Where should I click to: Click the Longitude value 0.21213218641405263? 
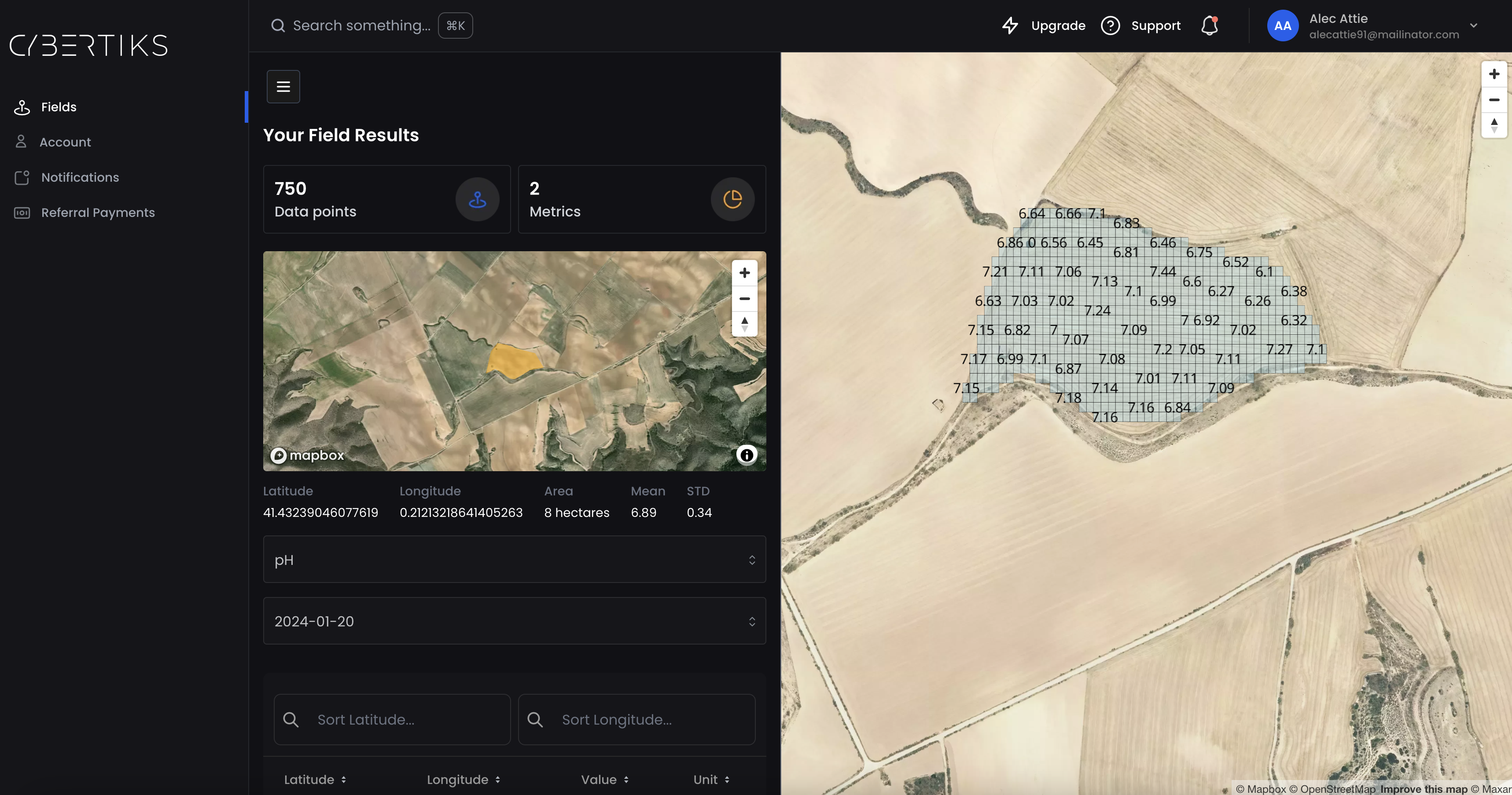point(461,512)
